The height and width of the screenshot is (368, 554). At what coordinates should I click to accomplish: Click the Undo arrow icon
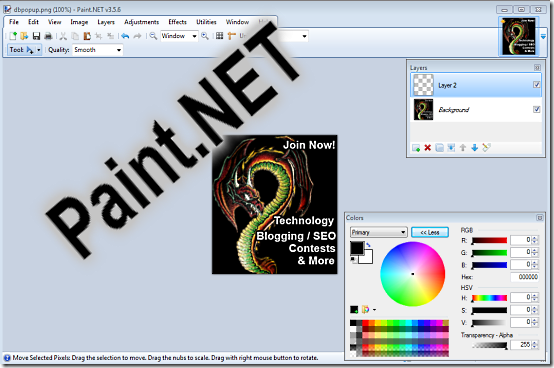pyautogui.click(x=125, y=36)
